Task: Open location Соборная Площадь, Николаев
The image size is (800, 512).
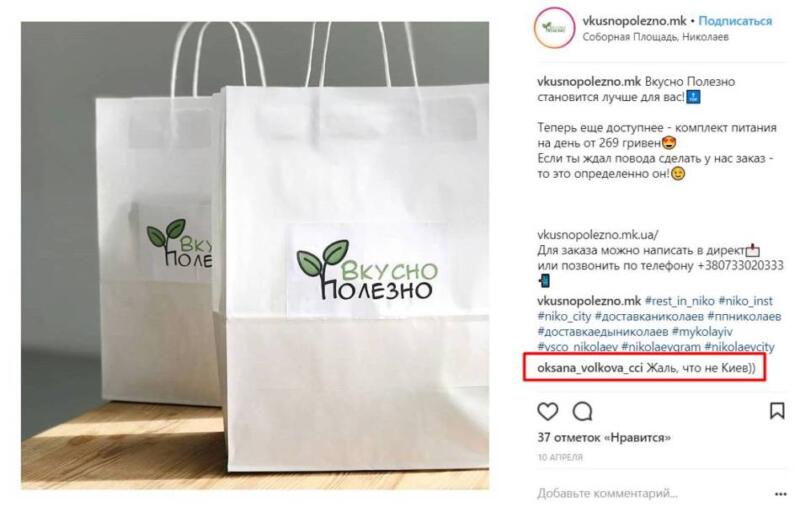Action: click(656, 37)
